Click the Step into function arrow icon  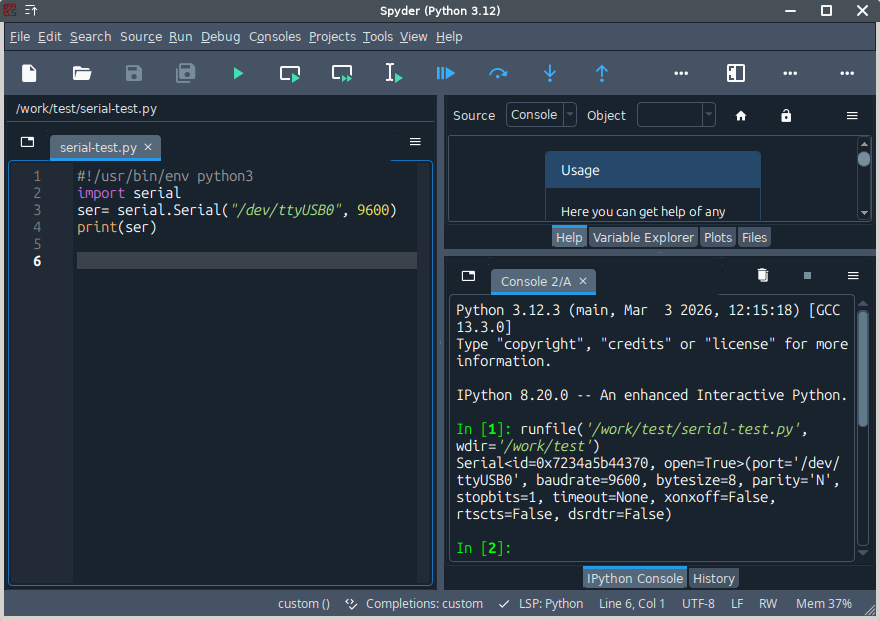(x=550, y=73)
